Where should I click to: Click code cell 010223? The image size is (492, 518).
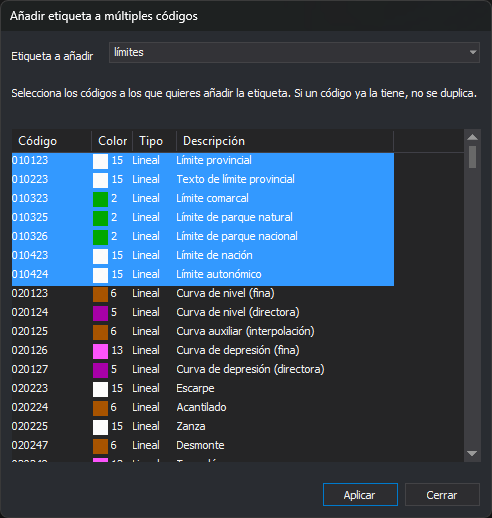click(x=30, y=179)
